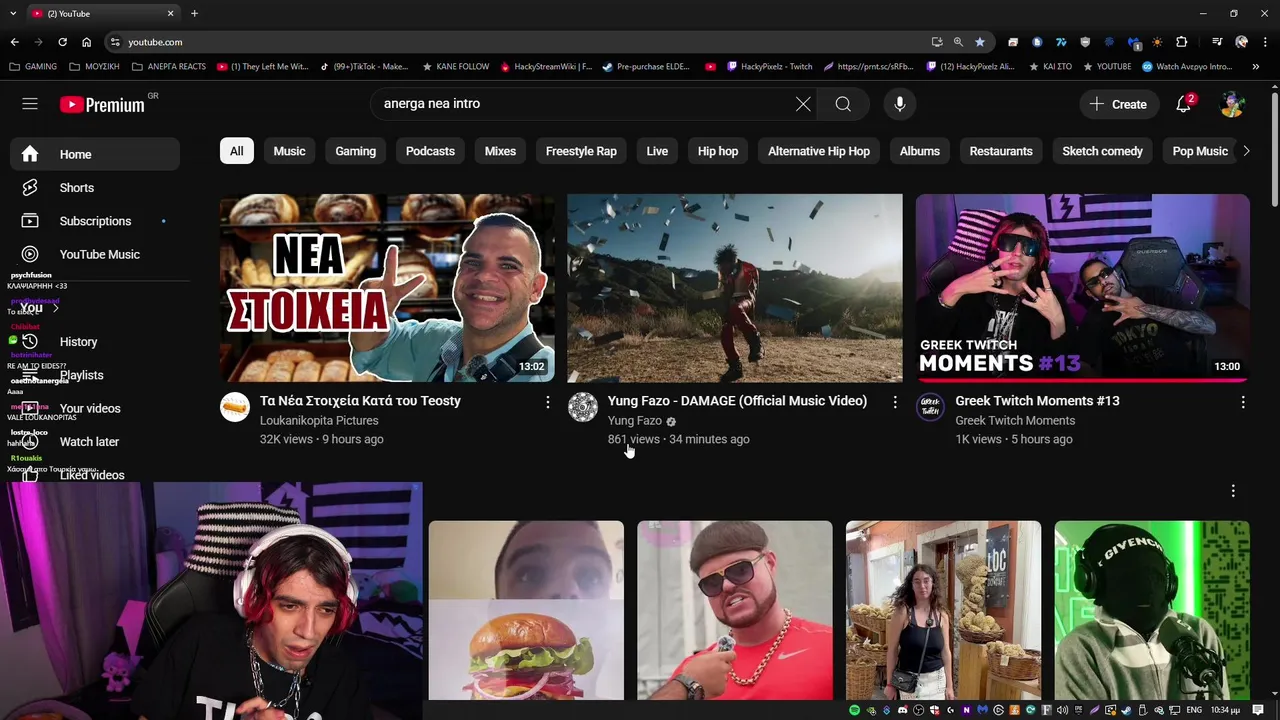The image size is (1280, 720).
Task: Open Loukanikopita Pictures channel avatar
Action: [235, 407]
